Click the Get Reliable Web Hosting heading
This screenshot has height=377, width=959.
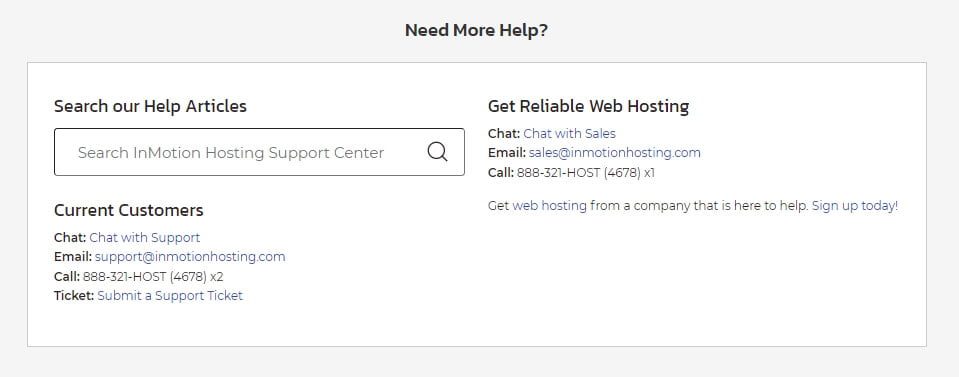588,106
